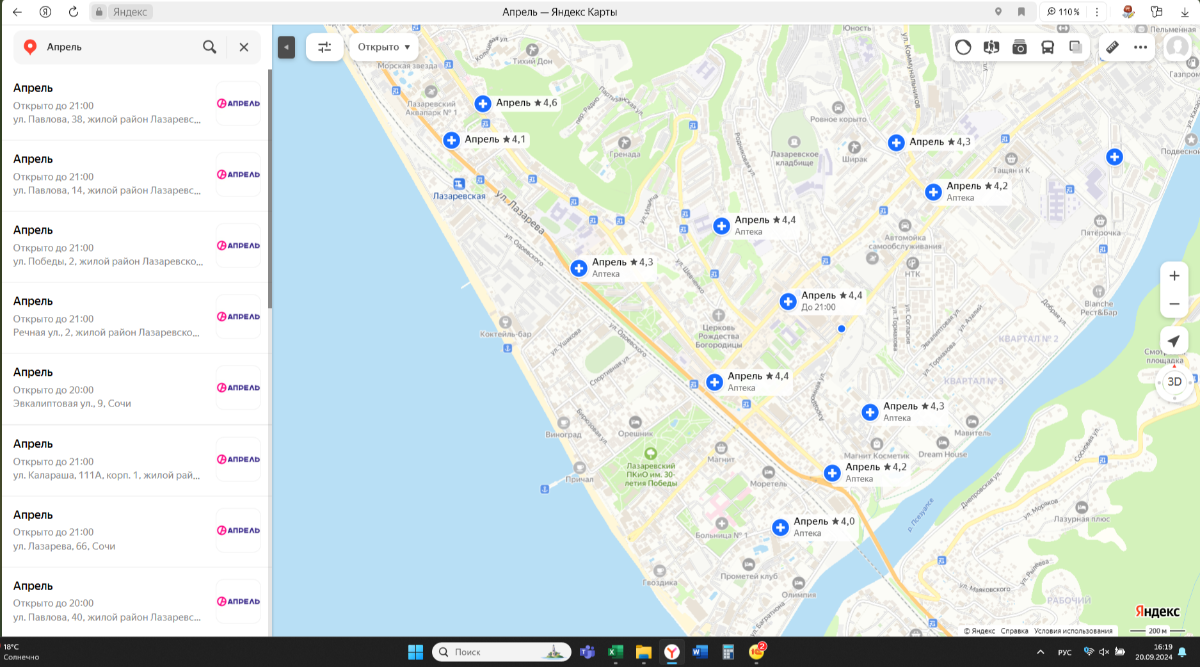
Task: Open the filter settings sliders button
Action: click(324, 47)
